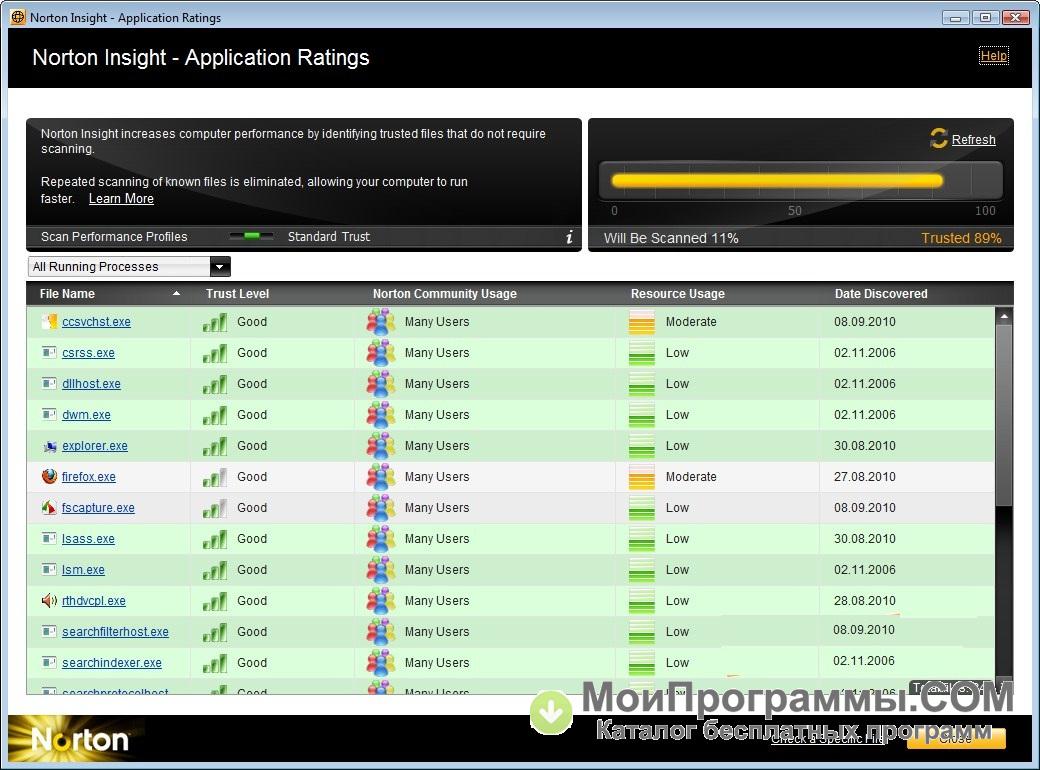Click the Norton icon in the title bar
Viewport: 1040px width, 770px height.
click(x=18, y=17)
